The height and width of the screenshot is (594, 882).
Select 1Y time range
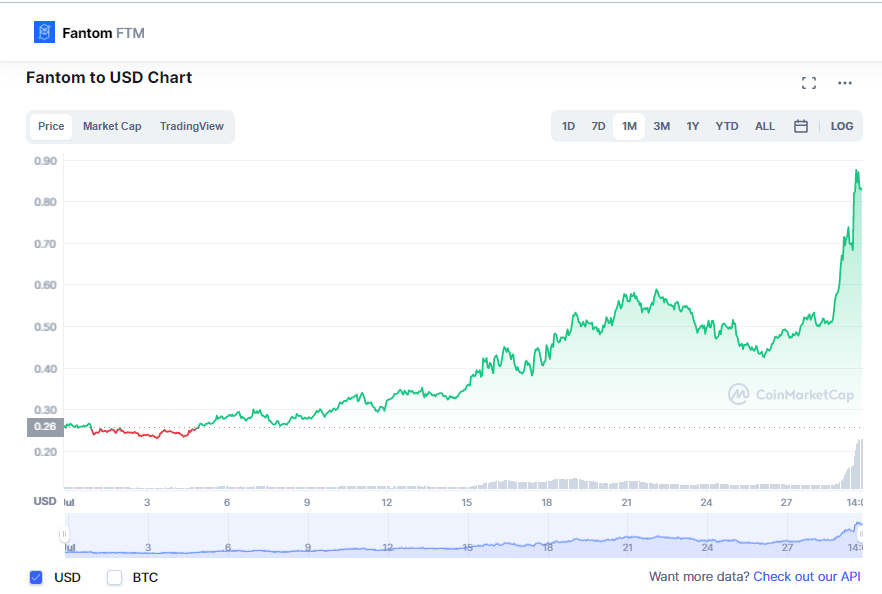692,126
